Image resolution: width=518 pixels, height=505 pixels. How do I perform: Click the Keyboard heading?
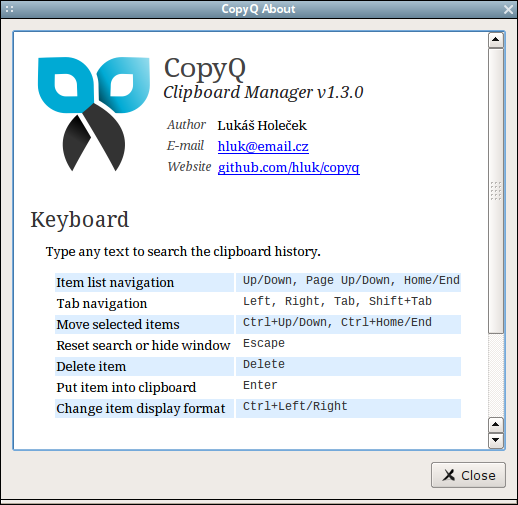[x=80, y=220]
